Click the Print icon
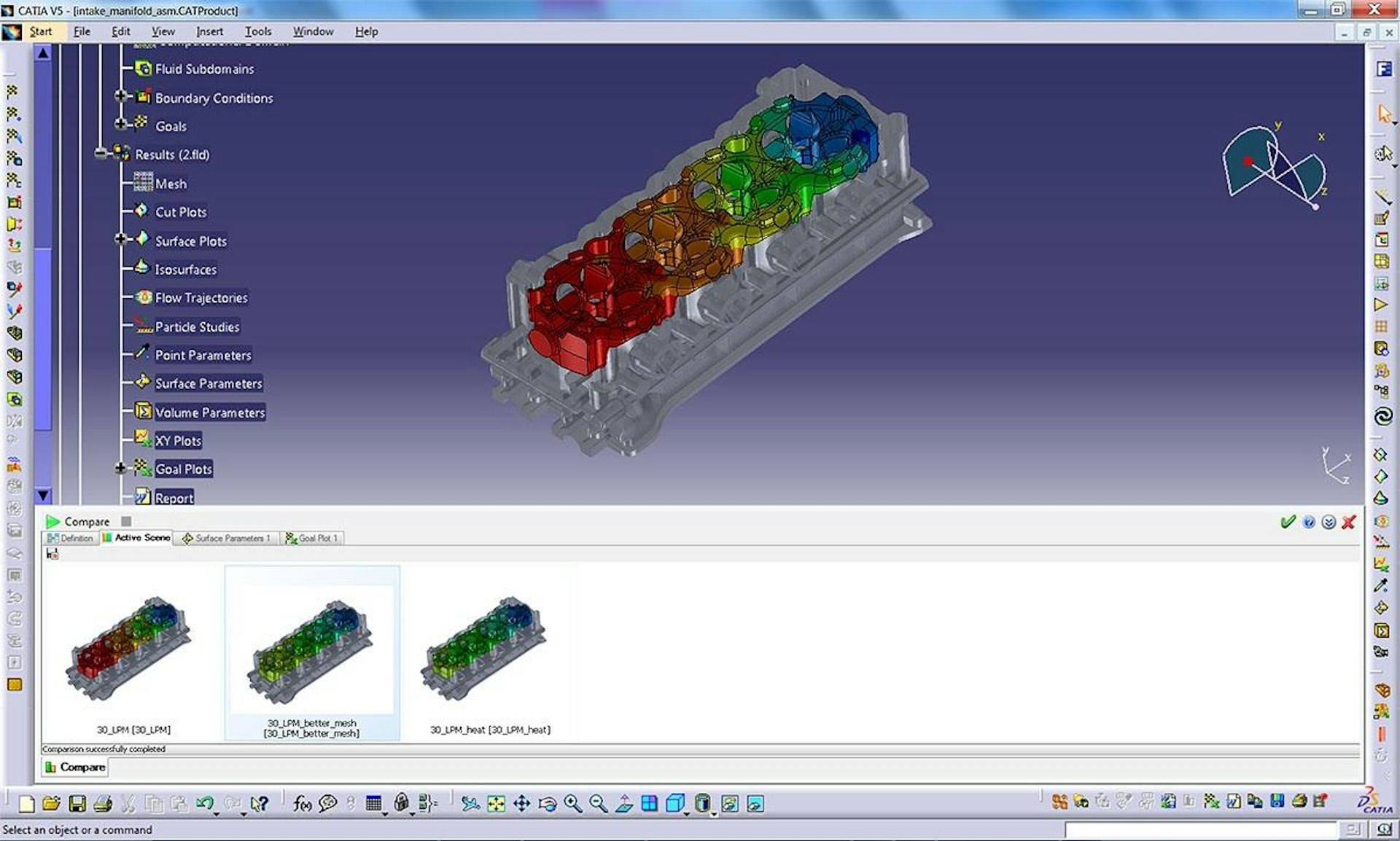The width and height of the screenshot is (1400, 841). tap(103, 803)
